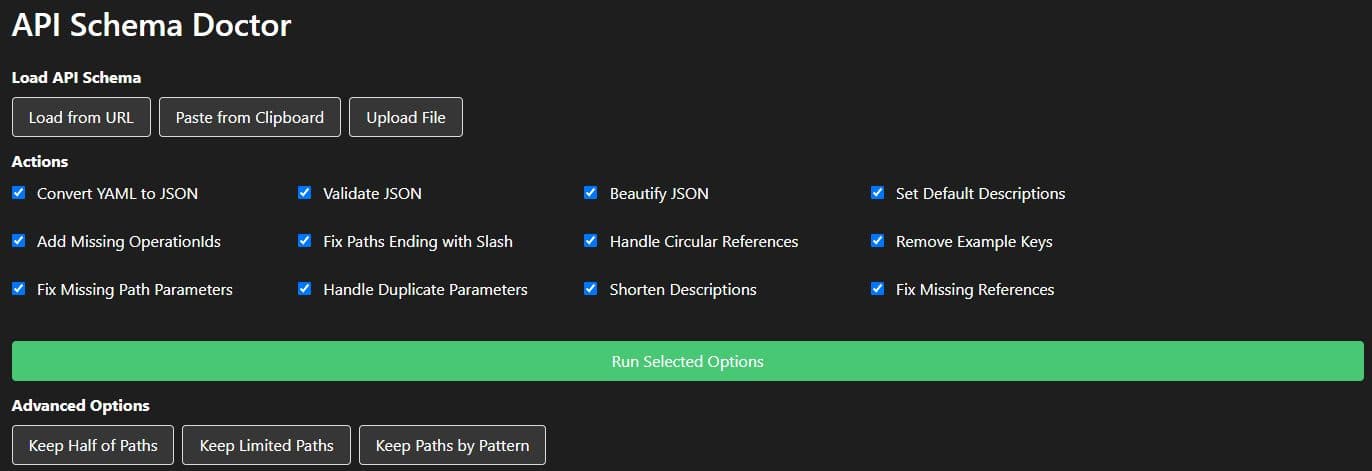Click the API Schema Doctor heading
This screenshot has height=471, width=1372.
(151, 26)
